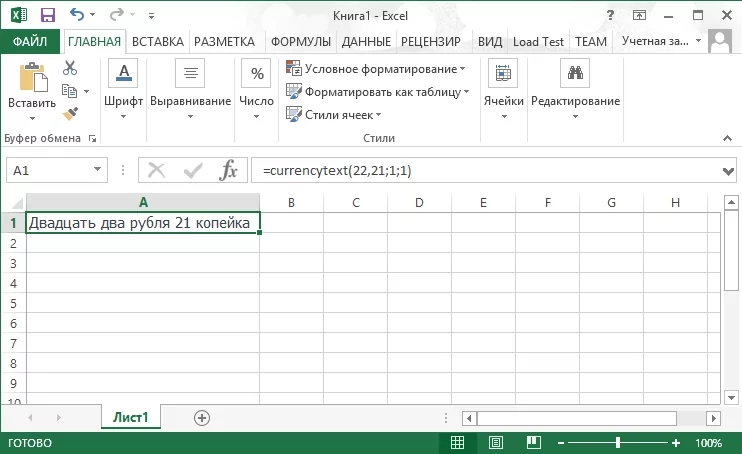Expand the Стили ячеек dropdown
This screenshot has height=454, width=742.
[x=336, y=114]
